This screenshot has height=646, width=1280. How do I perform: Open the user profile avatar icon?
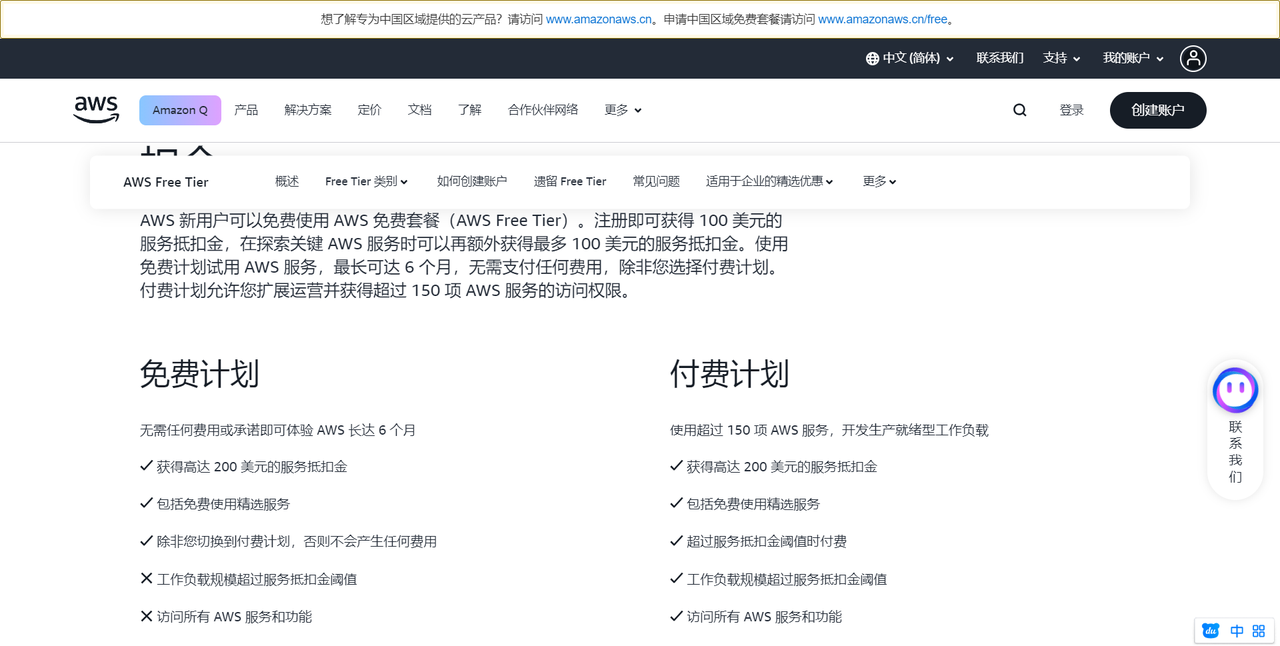tap(1193, 58)
